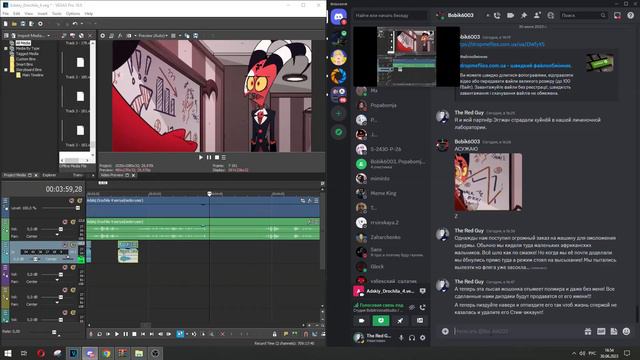
Task: Open project Properties gear in VEGAS toolbar
Action: [40, 24]
